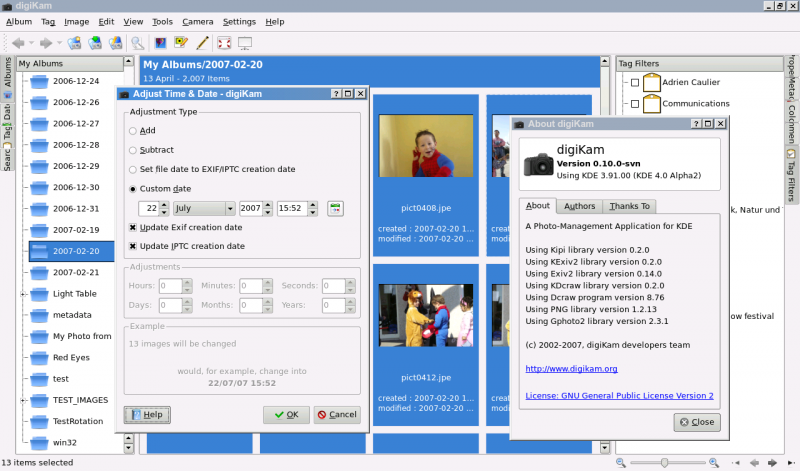Toggle Update Exif creation date checkbox
The height and width of the screenshot is (471, 800).
click(133, 228)
